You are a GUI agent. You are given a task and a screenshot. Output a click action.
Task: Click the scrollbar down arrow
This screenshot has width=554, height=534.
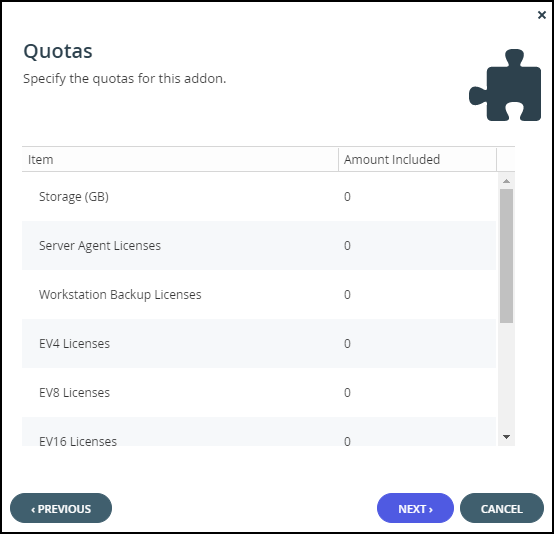(506, 437)
